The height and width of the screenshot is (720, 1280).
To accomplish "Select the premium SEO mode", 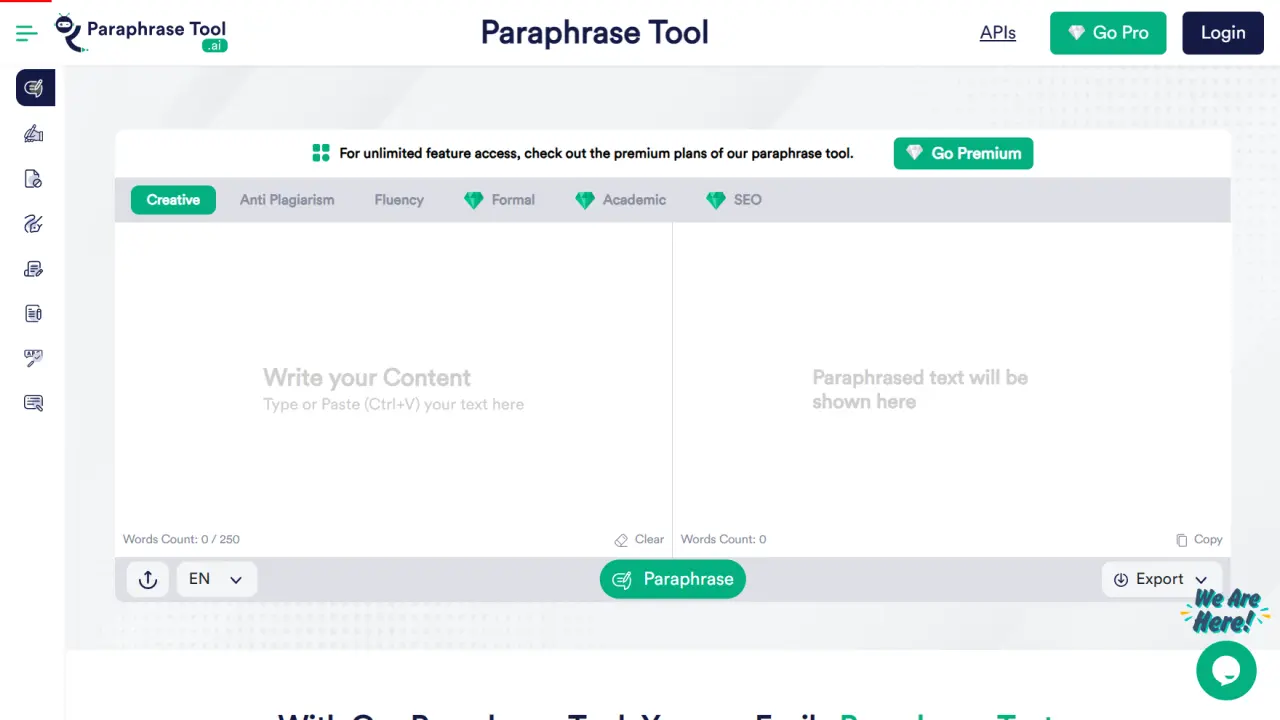I will 733,200.
